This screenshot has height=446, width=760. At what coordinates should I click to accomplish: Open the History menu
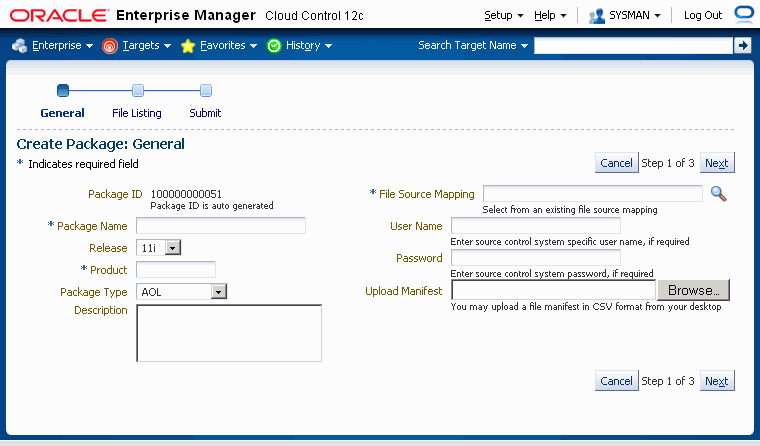309,46
